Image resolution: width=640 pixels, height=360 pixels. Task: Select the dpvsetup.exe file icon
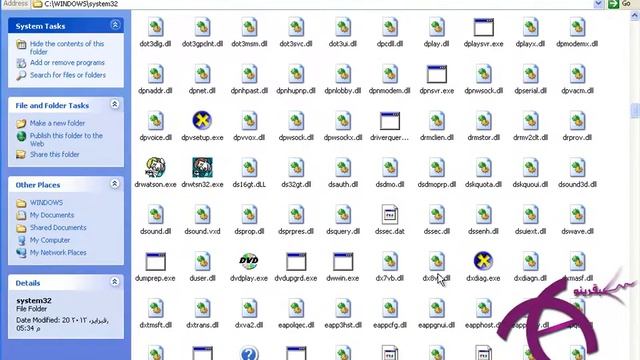tap(202, 121)
